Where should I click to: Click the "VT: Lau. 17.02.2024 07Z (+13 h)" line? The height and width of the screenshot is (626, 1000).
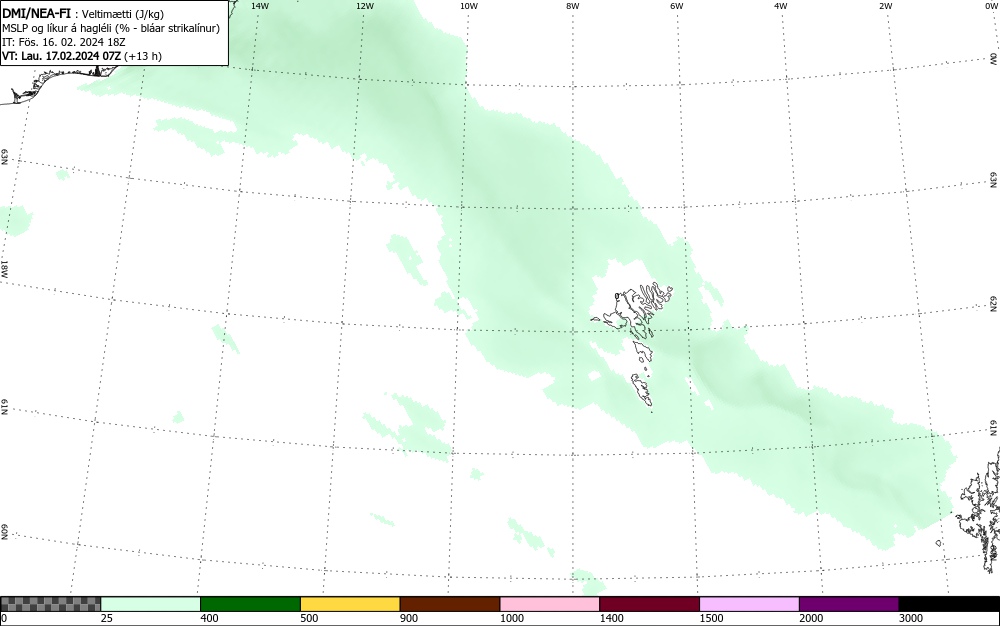click(x=82, y=56)
